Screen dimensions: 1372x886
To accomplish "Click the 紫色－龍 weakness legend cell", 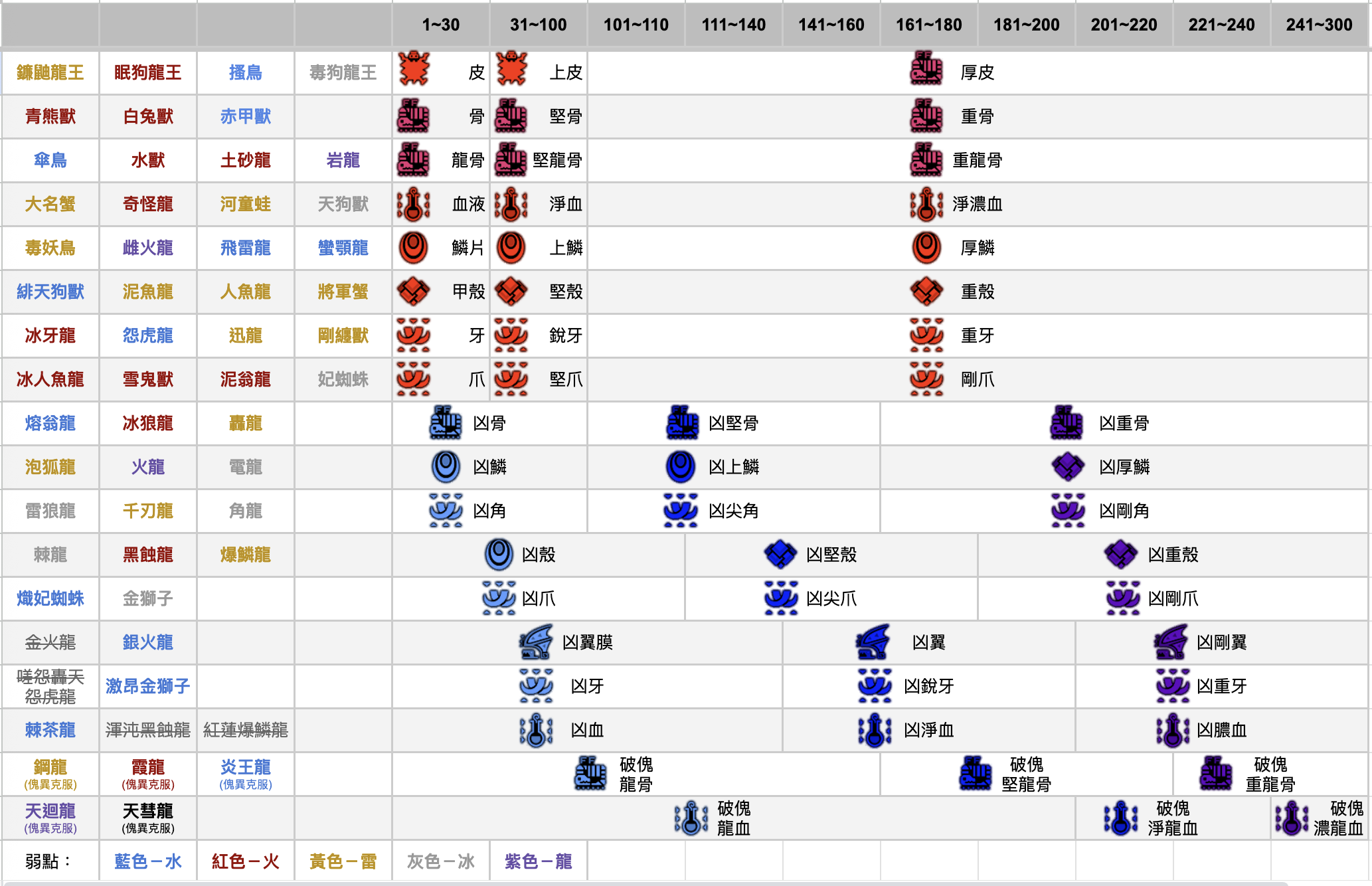I will pyautogui.click(x=539, y=861).
